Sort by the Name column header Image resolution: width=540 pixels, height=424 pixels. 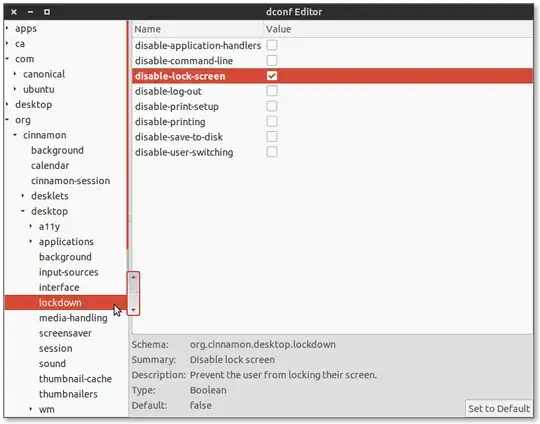(x=197, y=29)
